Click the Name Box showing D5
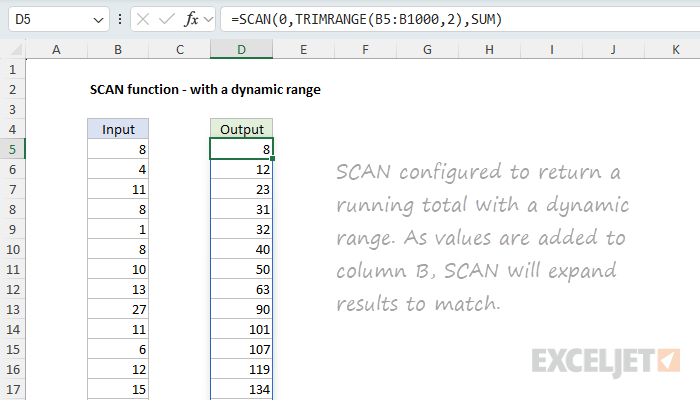The width and height of the screenshot is (700, 400). (x=45, y=20)
